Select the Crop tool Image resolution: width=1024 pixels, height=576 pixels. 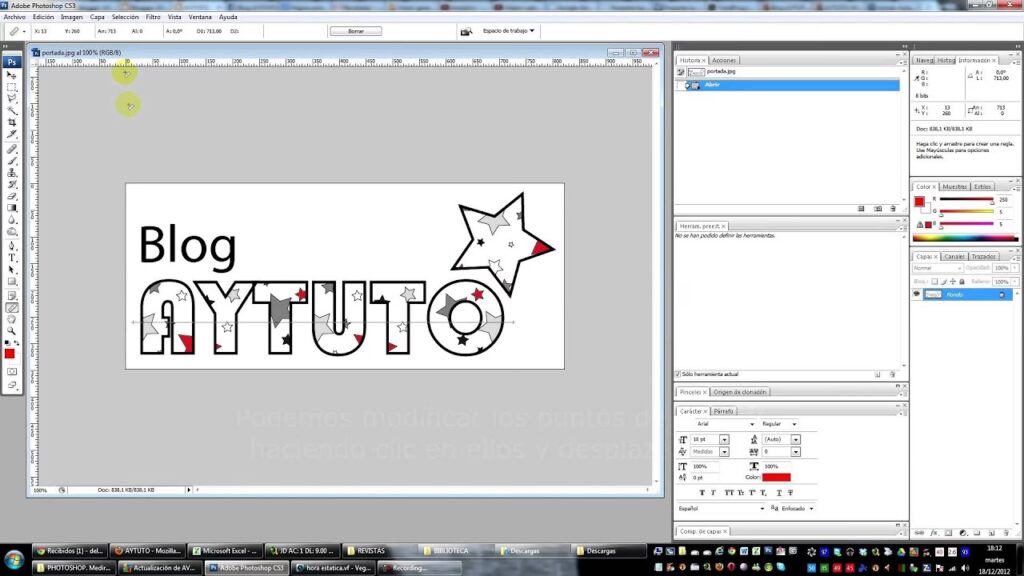(x=12, y=122)
